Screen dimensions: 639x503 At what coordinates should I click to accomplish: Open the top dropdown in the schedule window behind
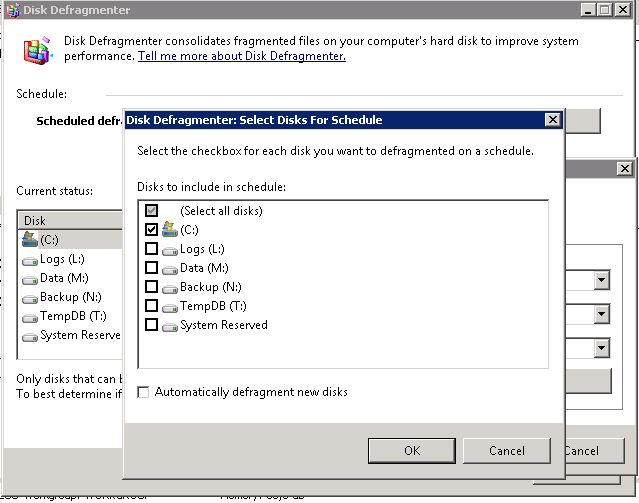(602, 280)
